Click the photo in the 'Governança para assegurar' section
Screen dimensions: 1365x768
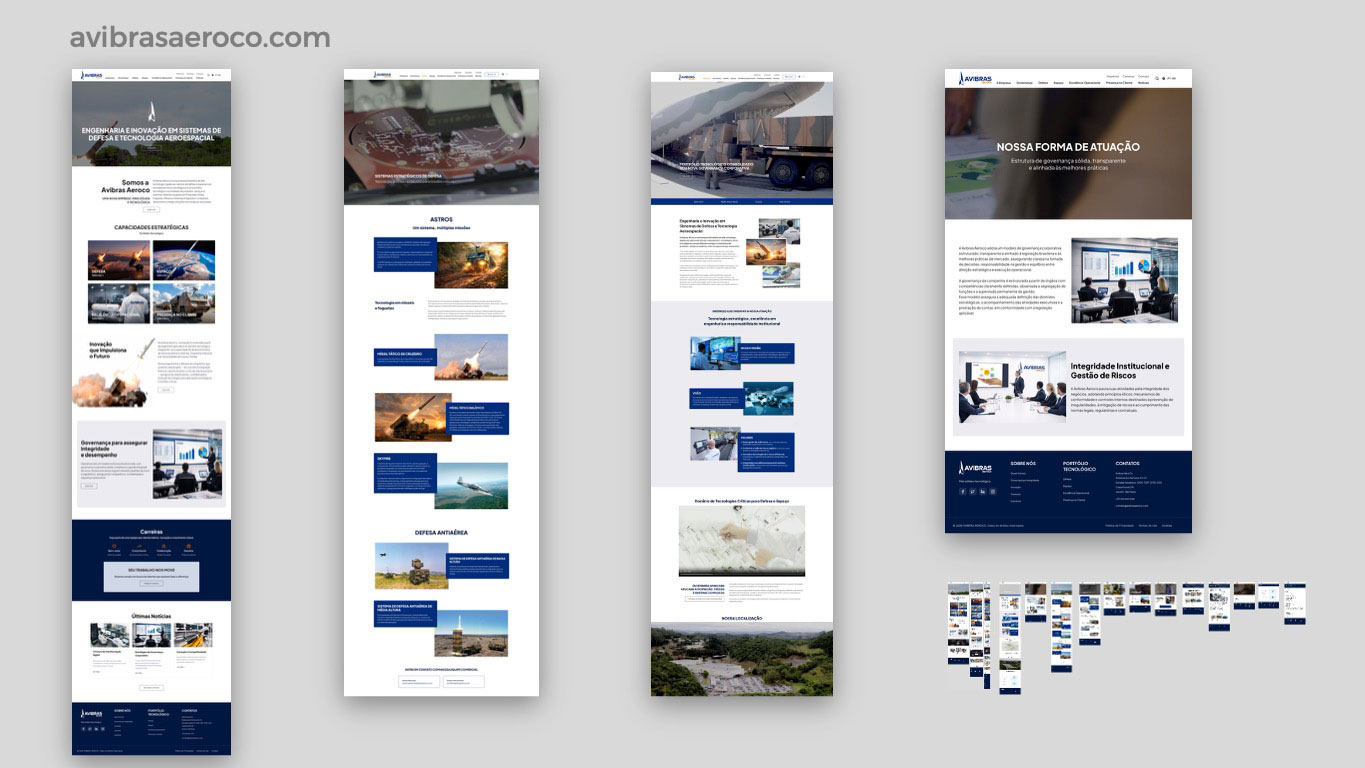pyautogui.click(x=187, y=464)
